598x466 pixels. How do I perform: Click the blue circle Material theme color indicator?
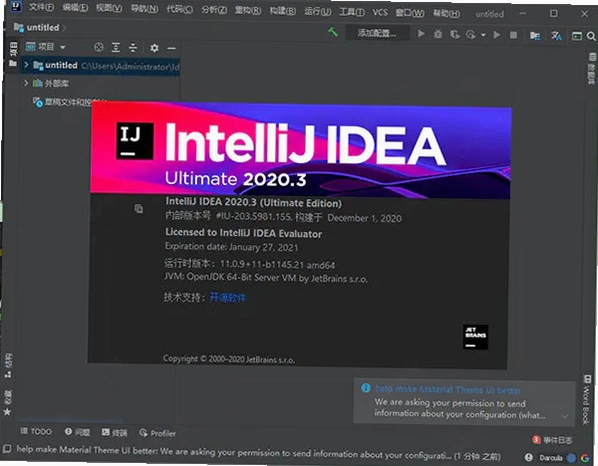(x=571, y=458)
